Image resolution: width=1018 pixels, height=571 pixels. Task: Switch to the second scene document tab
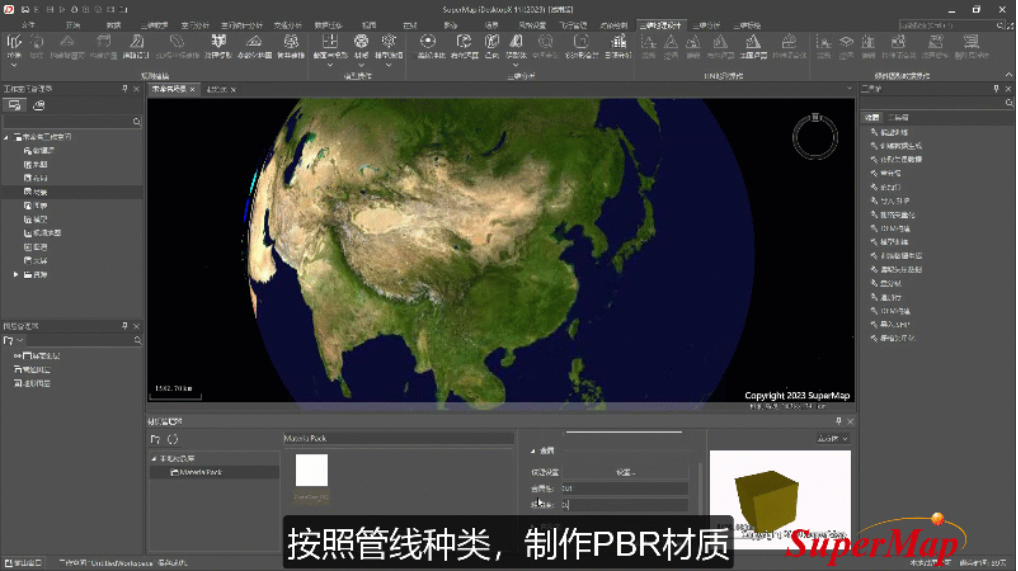[216, 89]
